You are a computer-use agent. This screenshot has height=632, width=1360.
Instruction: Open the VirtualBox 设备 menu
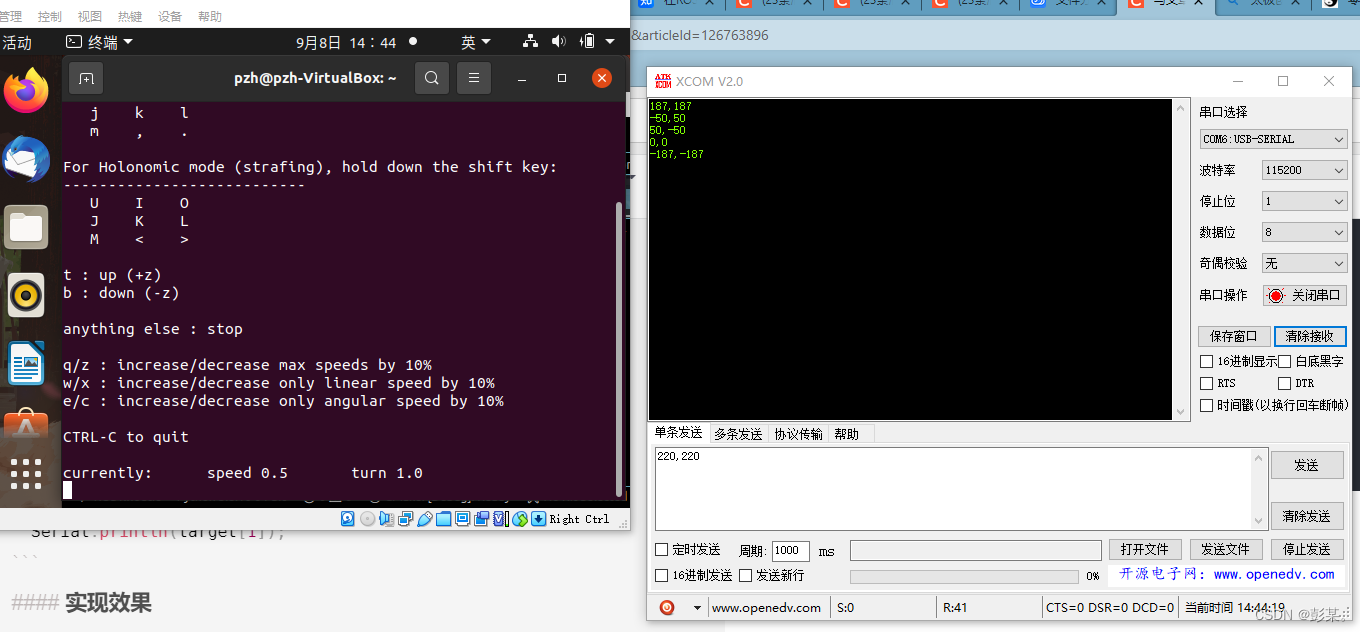pos(170,17)
